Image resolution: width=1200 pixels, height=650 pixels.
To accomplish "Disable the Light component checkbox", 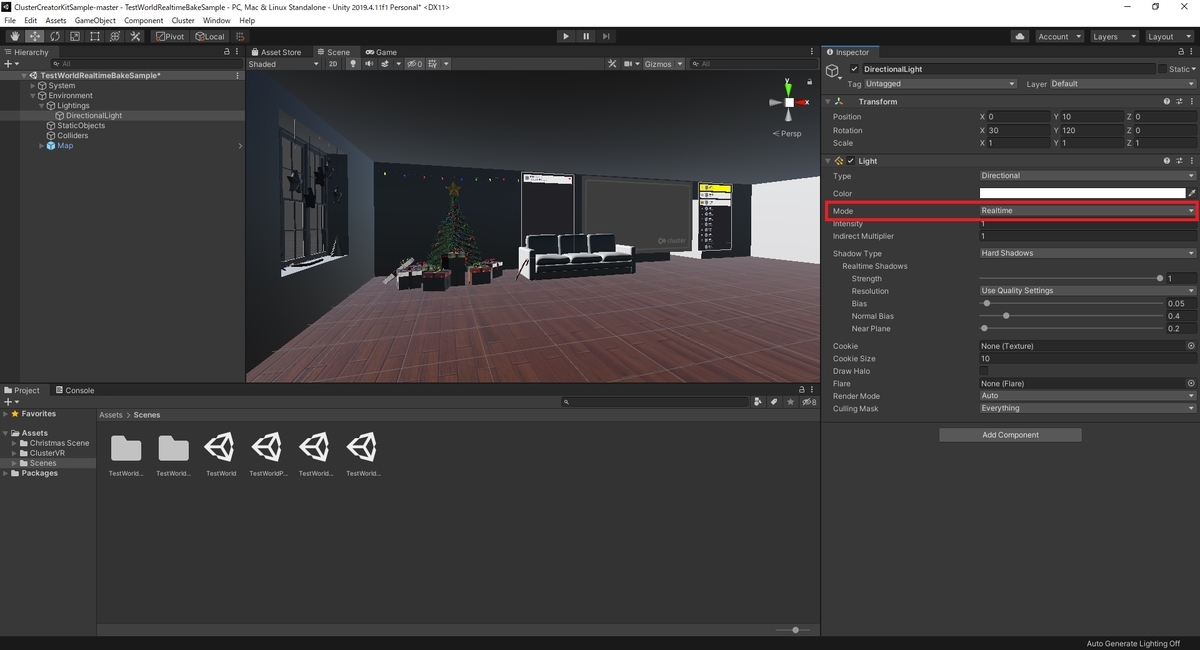I will click(x=851, y=161).
